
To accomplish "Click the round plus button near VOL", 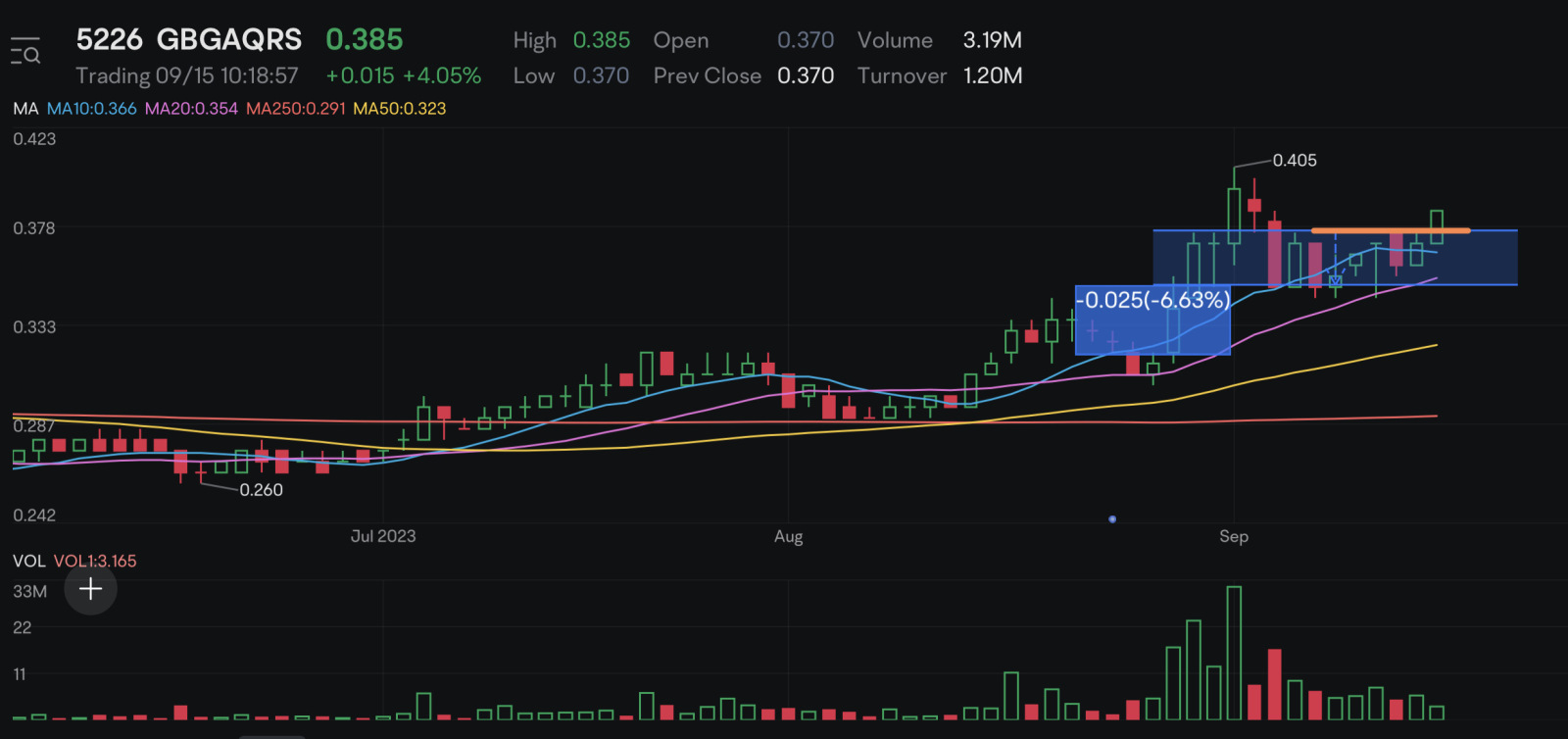I will pyautogui.click(x=90, y=589).
